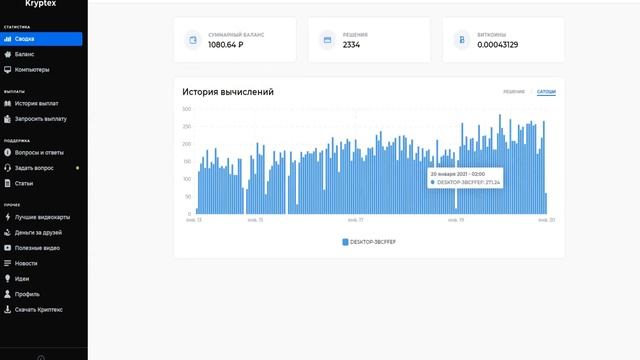Click the Решения value 2334

coord(351,45)
